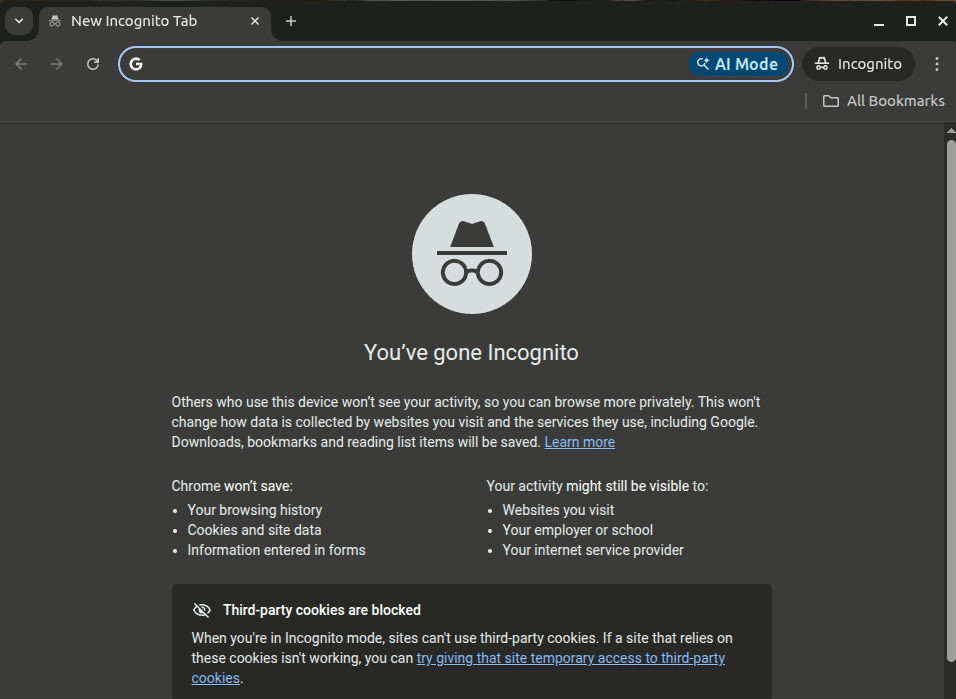Open the tab search dropdown arrow
This screenshot has height=699, width=956.
pyautogui.click(x=19, y=21)
